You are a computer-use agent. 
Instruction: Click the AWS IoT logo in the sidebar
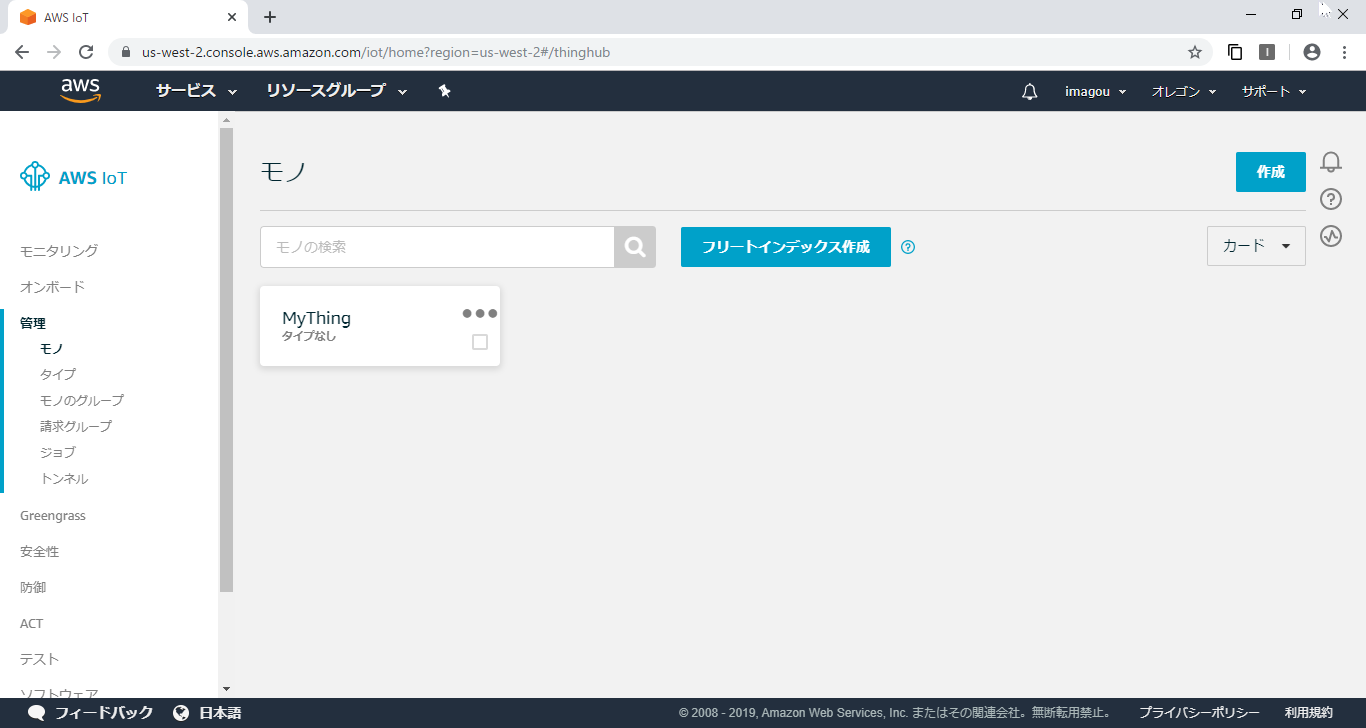pos(72,176)
